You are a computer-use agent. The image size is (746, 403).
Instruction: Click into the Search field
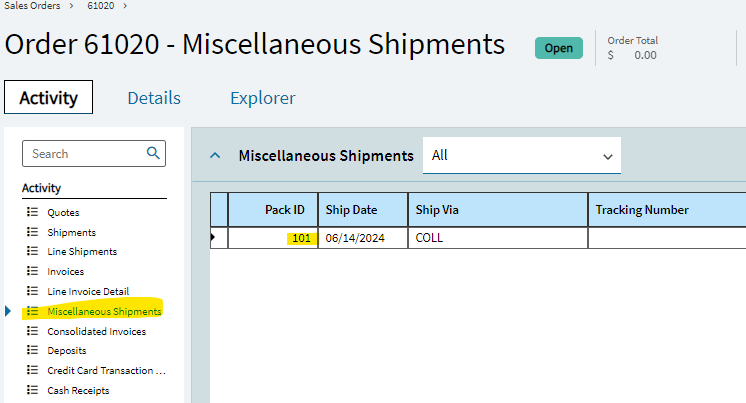(84, 153)
